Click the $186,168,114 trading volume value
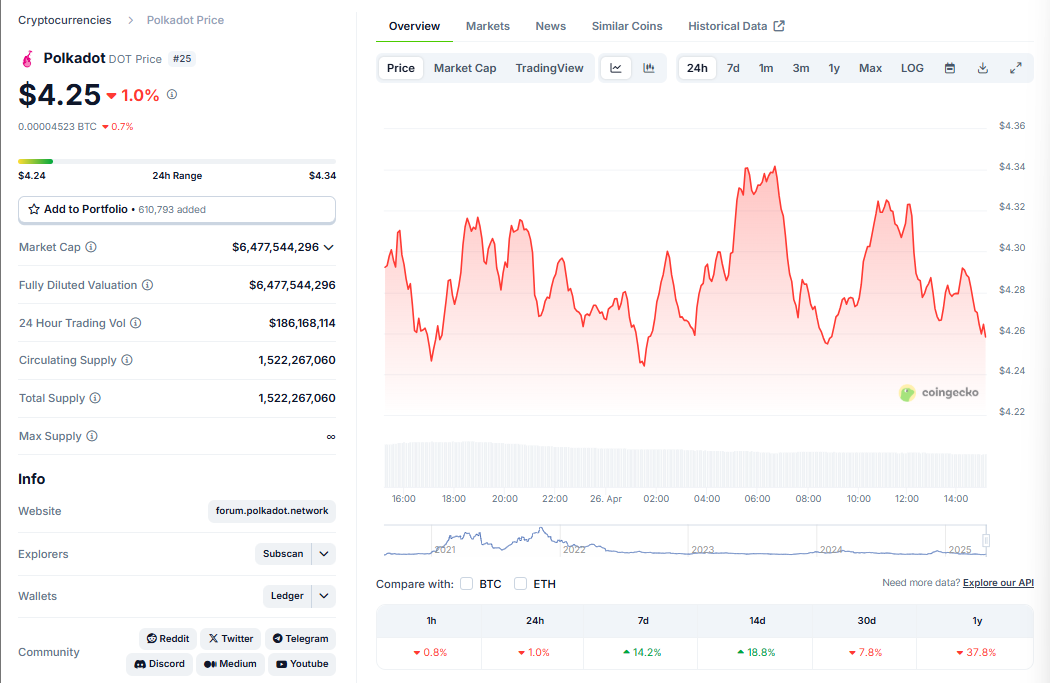Viewport: 1050px width, 683px height. (302, 323)
